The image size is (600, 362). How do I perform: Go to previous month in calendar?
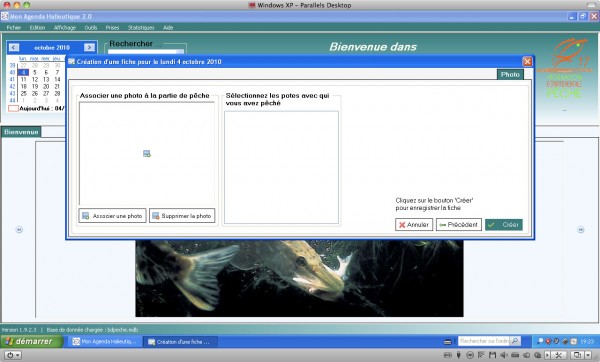(x=14, y=47)
